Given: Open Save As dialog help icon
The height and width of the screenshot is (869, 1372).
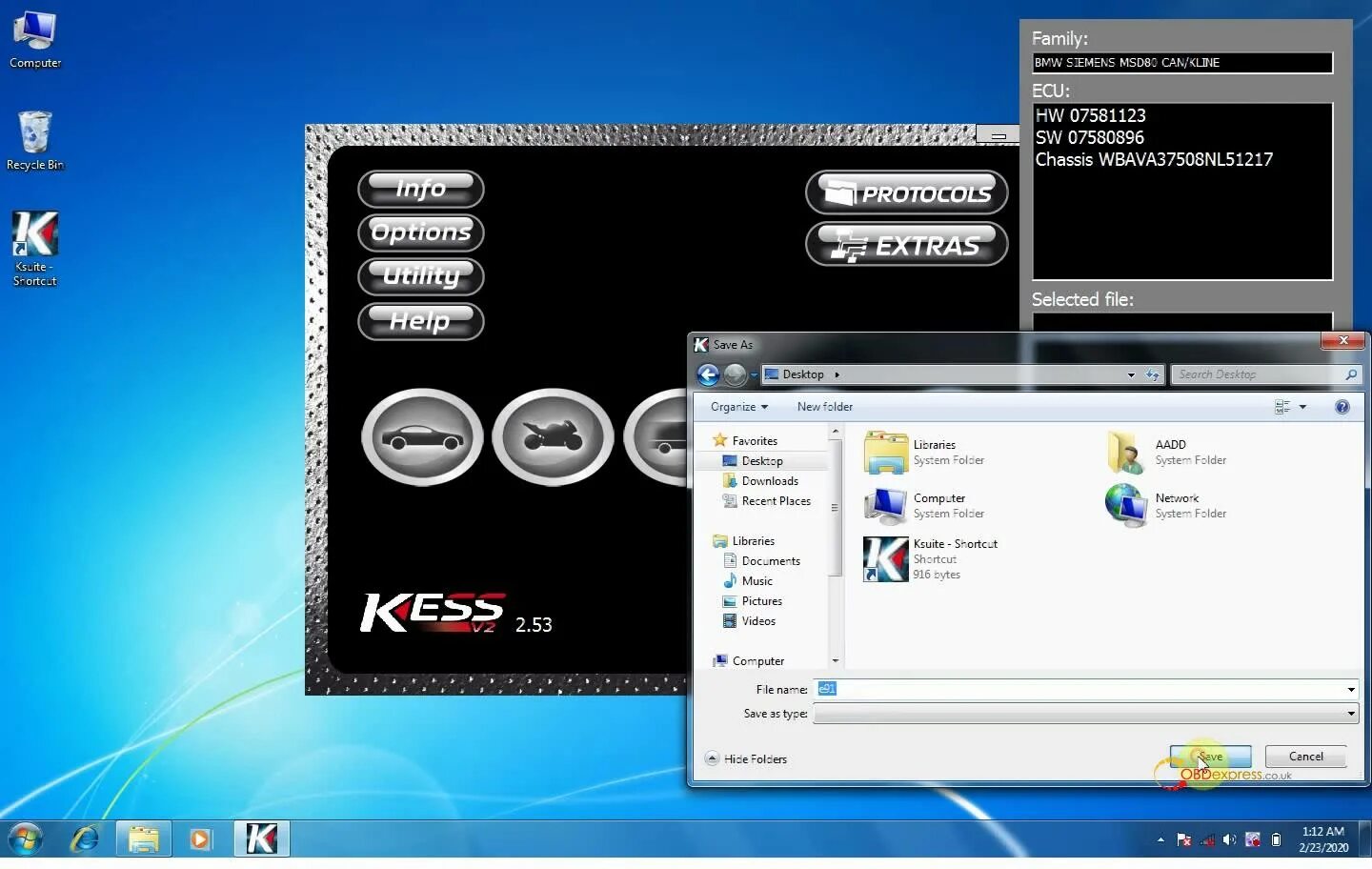Looking at the screenshot, I should (1342, 407).
